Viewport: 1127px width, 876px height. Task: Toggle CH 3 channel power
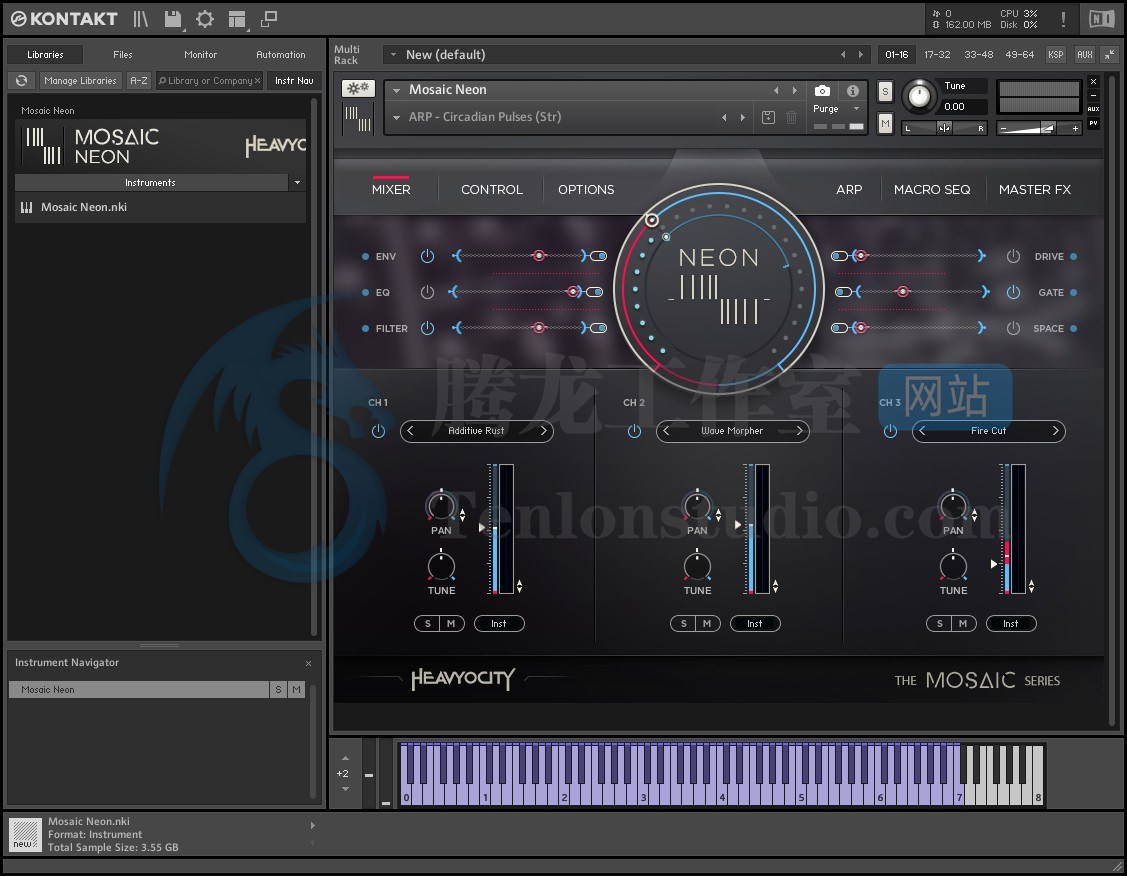click(890, 430)
